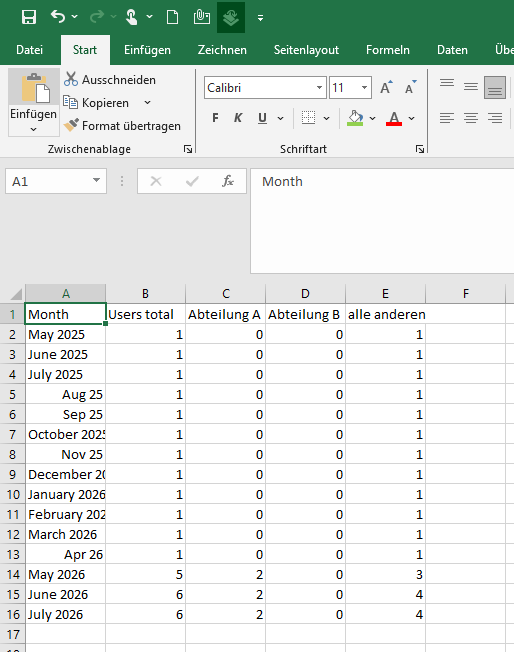Click cell 'March 2026'
Image resolution: width=514 pixels, height=652 pixels.
pos(65,534)
